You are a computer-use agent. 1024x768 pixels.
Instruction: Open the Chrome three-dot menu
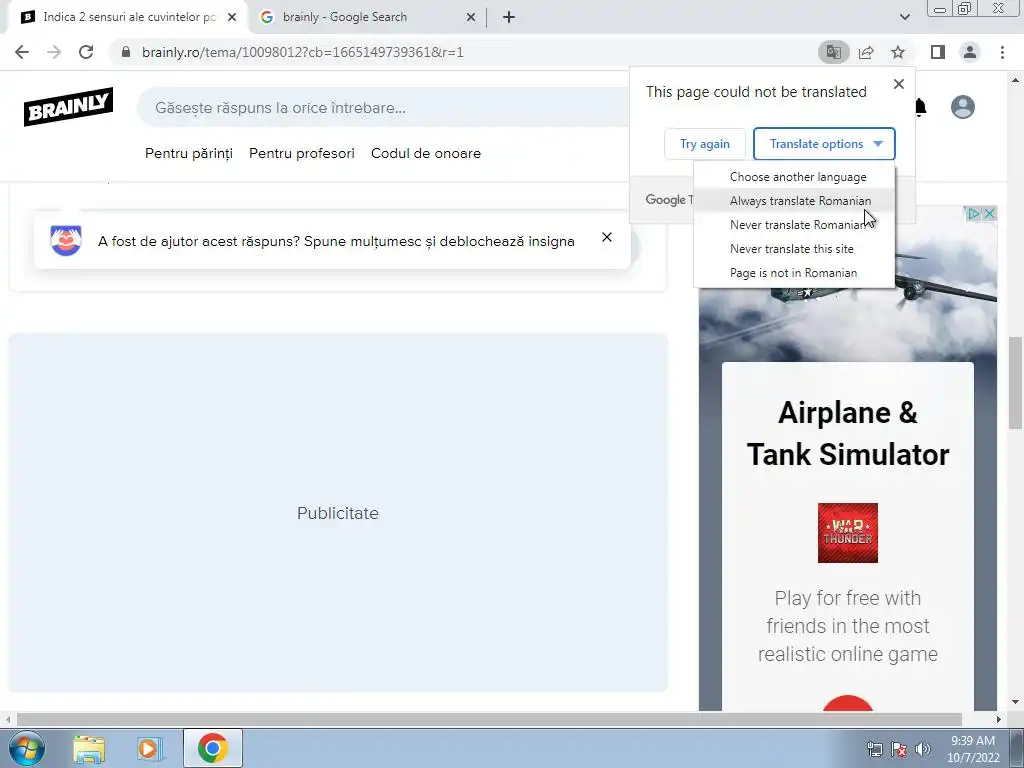1002,52
